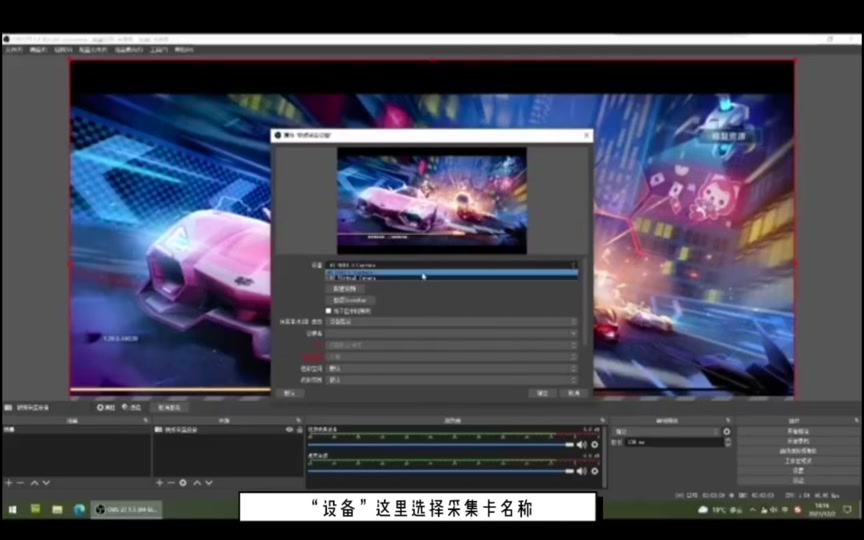Move scene down in Scenes panel
This screenshot has height=540, width=864.
point(46,483)
